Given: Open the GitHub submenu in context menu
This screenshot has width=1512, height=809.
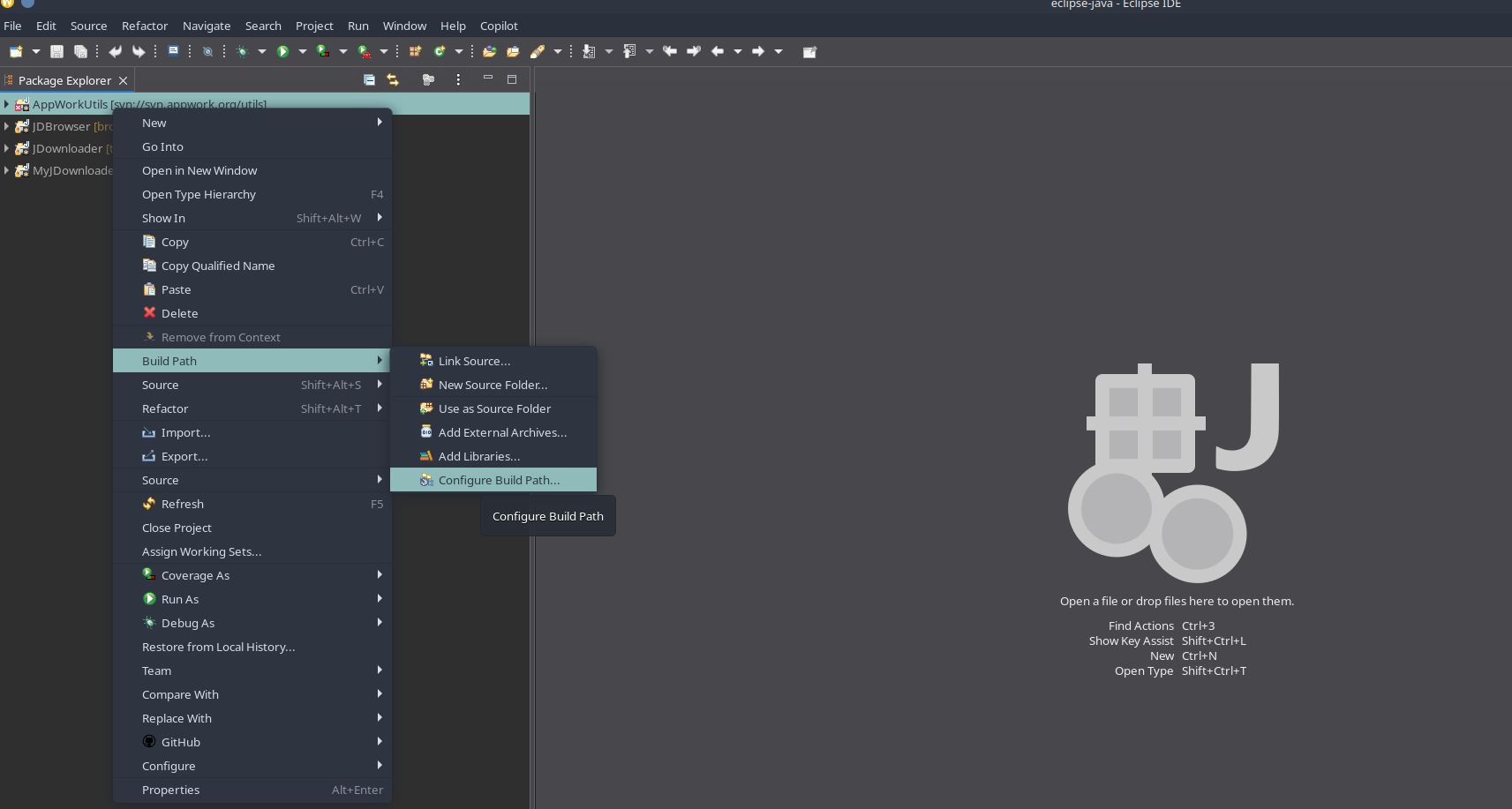Looking at the screenshot, I should pyautogui.click(x=252, y=742).
